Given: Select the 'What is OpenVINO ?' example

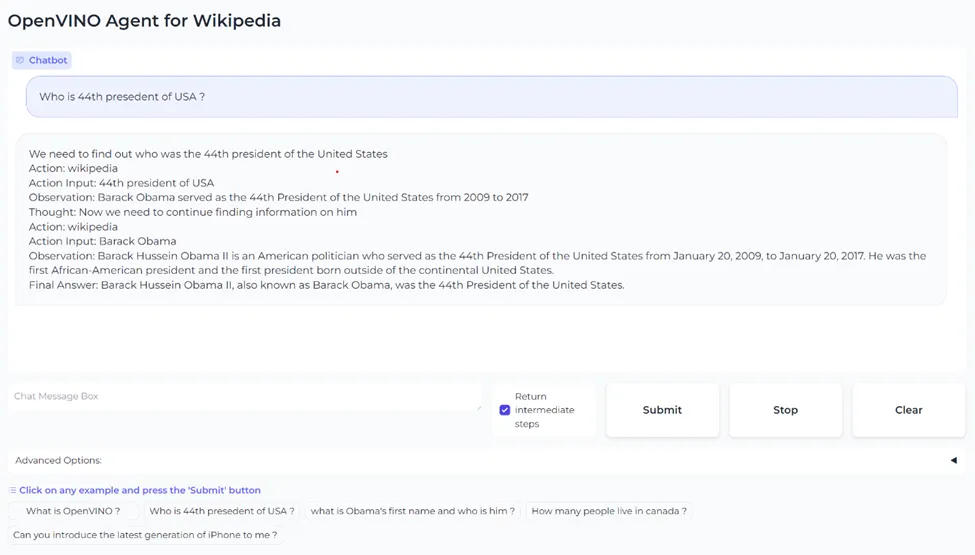Looking at the screenshot, I should [73, 511].
